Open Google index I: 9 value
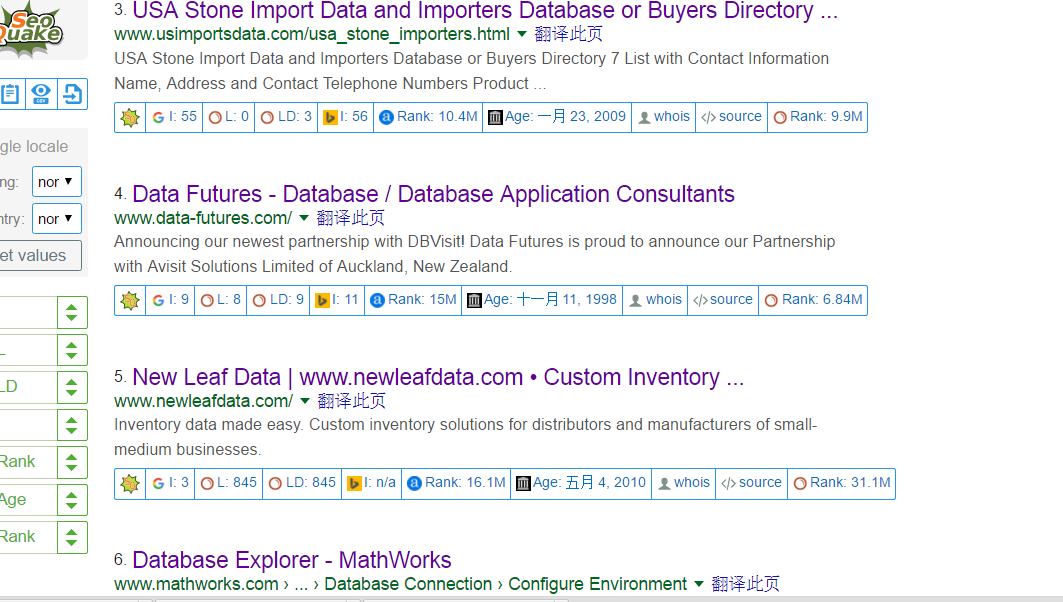 (x=170, y=300)
